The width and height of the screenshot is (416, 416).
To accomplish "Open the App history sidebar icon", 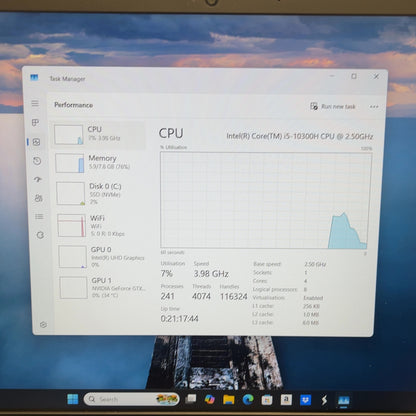I will pyautogui.click(x=37, y=161).
